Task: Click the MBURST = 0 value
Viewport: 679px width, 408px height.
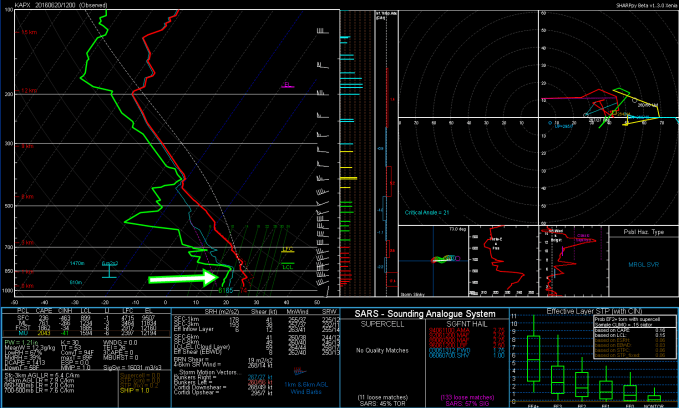Action: (121, 358)
